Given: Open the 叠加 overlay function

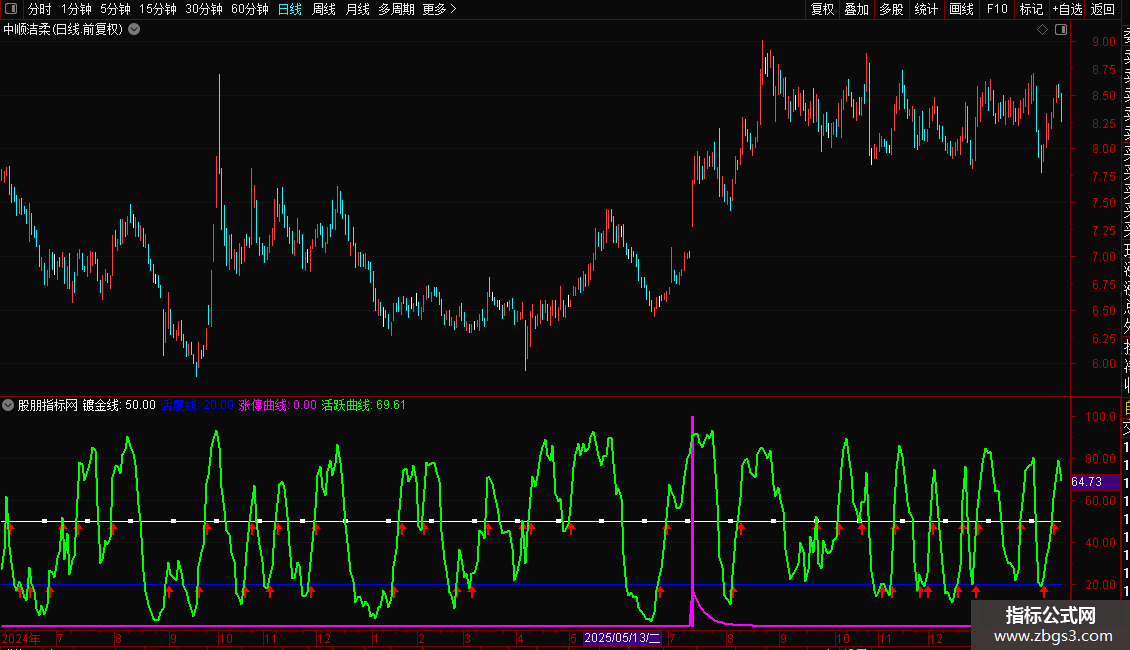Looking at the screenshot, I should (856, 9).
